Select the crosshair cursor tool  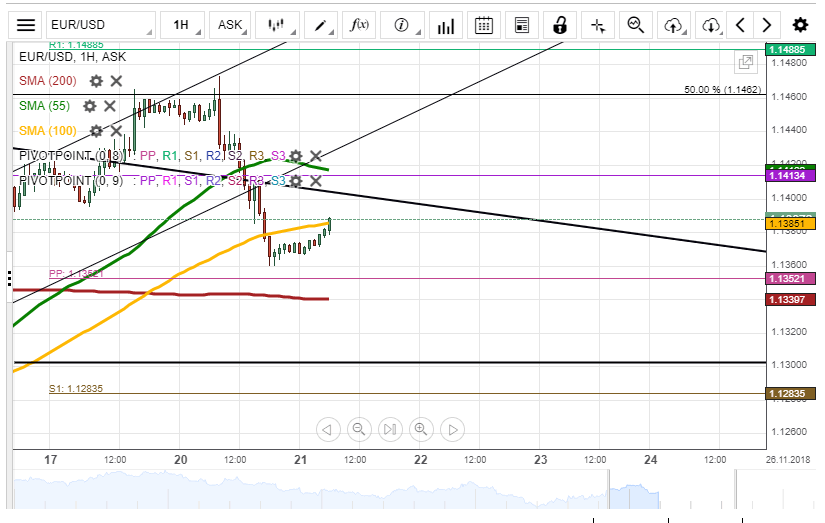tap(598, 25)
